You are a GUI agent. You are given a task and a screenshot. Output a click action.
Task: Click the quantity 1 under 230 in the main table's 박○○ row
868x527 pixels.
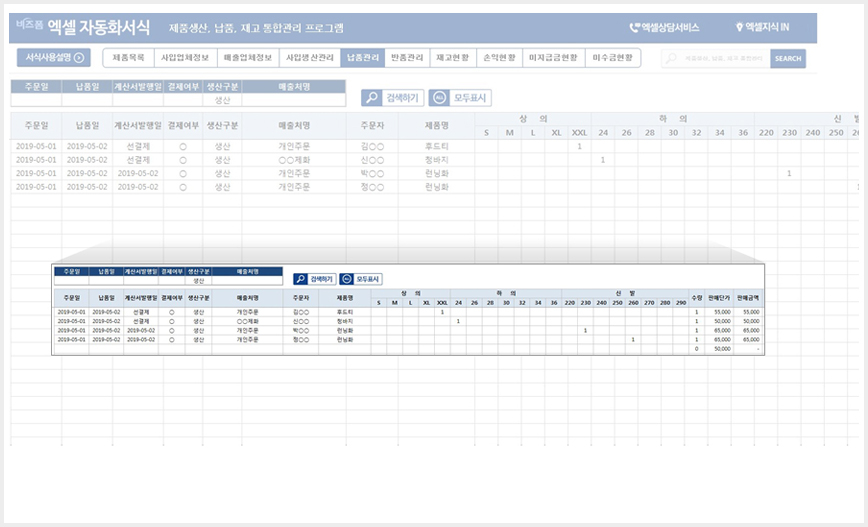click(x=789, y=173)
